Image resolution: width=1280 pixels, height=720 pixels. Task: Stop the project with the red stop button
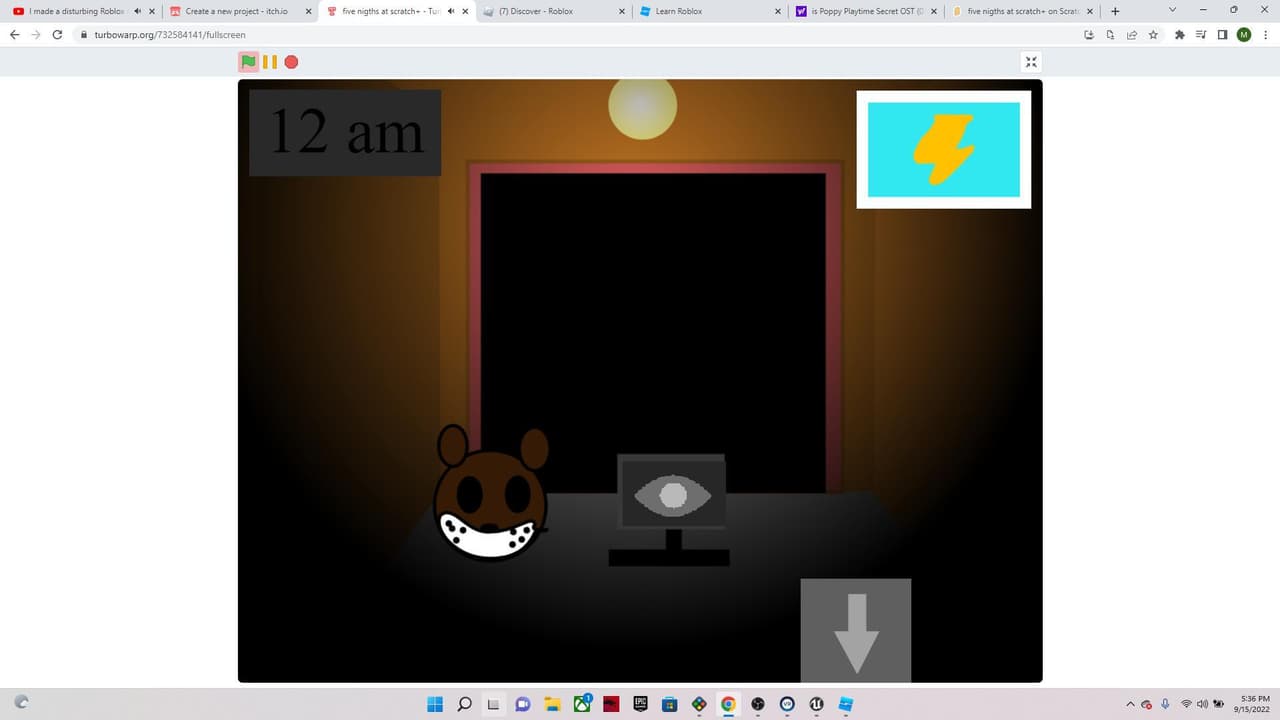pos(291,62)
